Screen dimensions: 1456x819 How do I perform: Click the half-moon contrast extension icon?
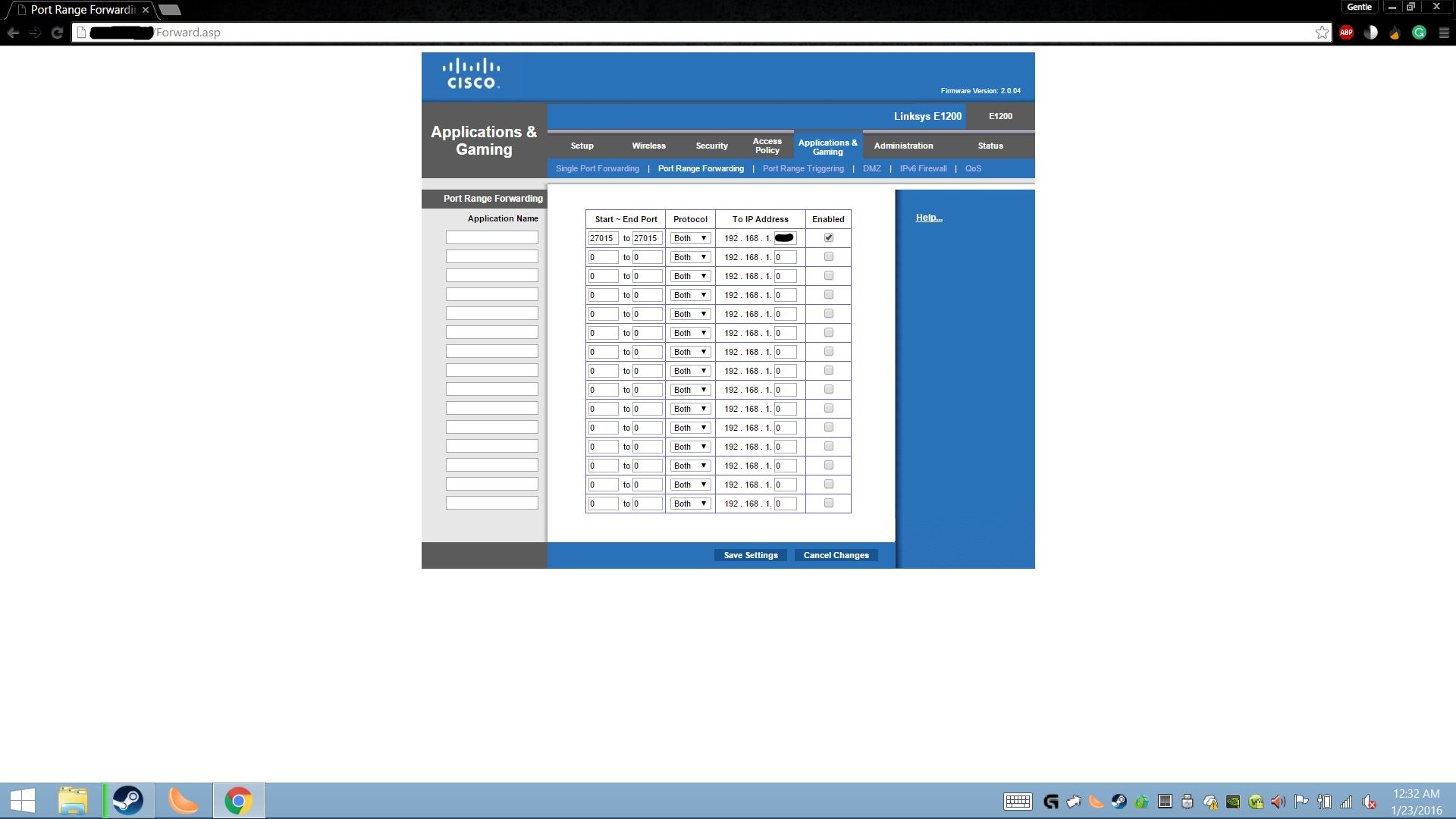click(x=1370, y=33)
